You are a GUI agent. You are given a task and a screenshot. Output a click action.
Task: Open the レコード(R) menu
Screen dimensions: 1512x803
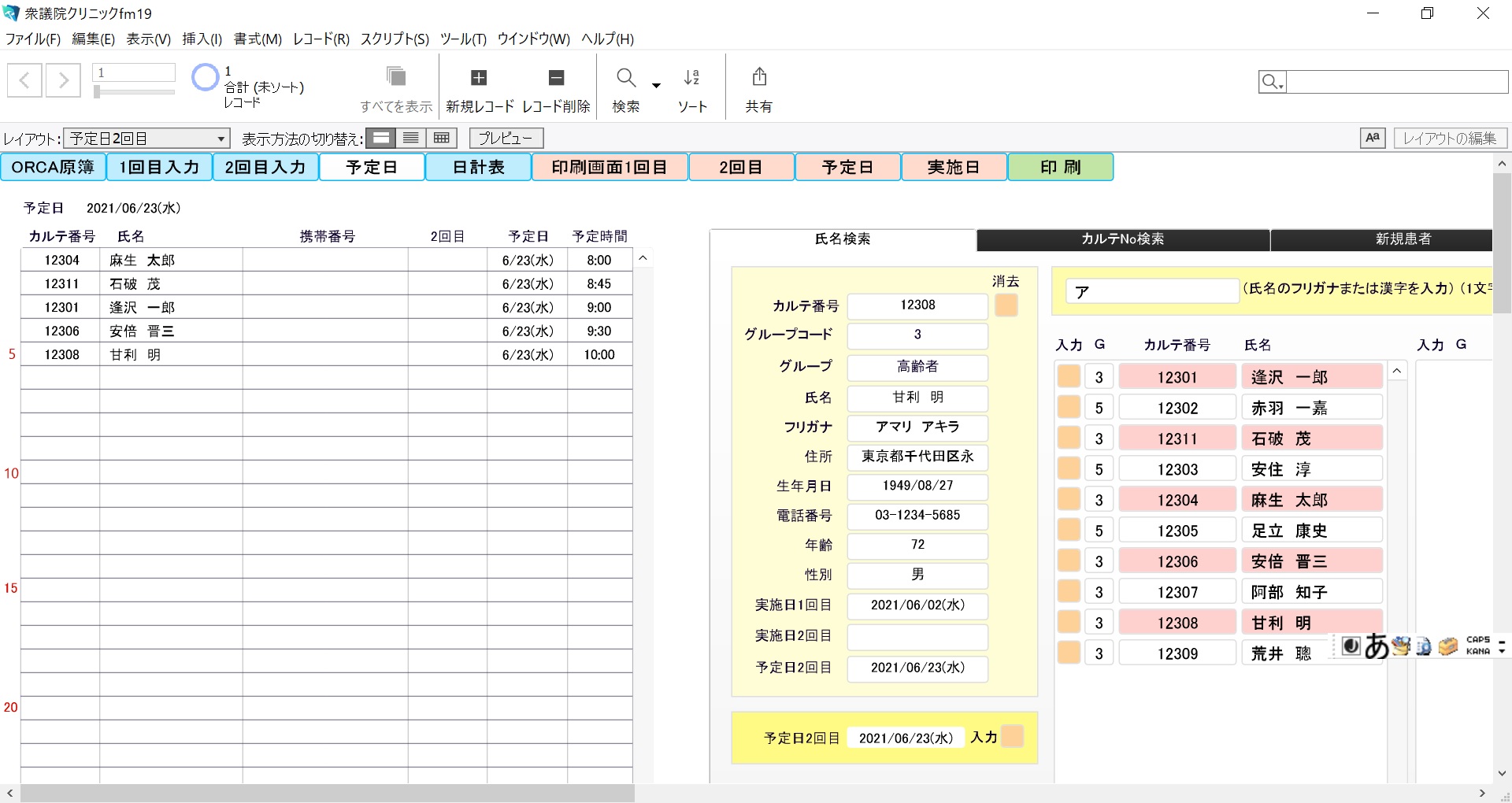[321, 39]
